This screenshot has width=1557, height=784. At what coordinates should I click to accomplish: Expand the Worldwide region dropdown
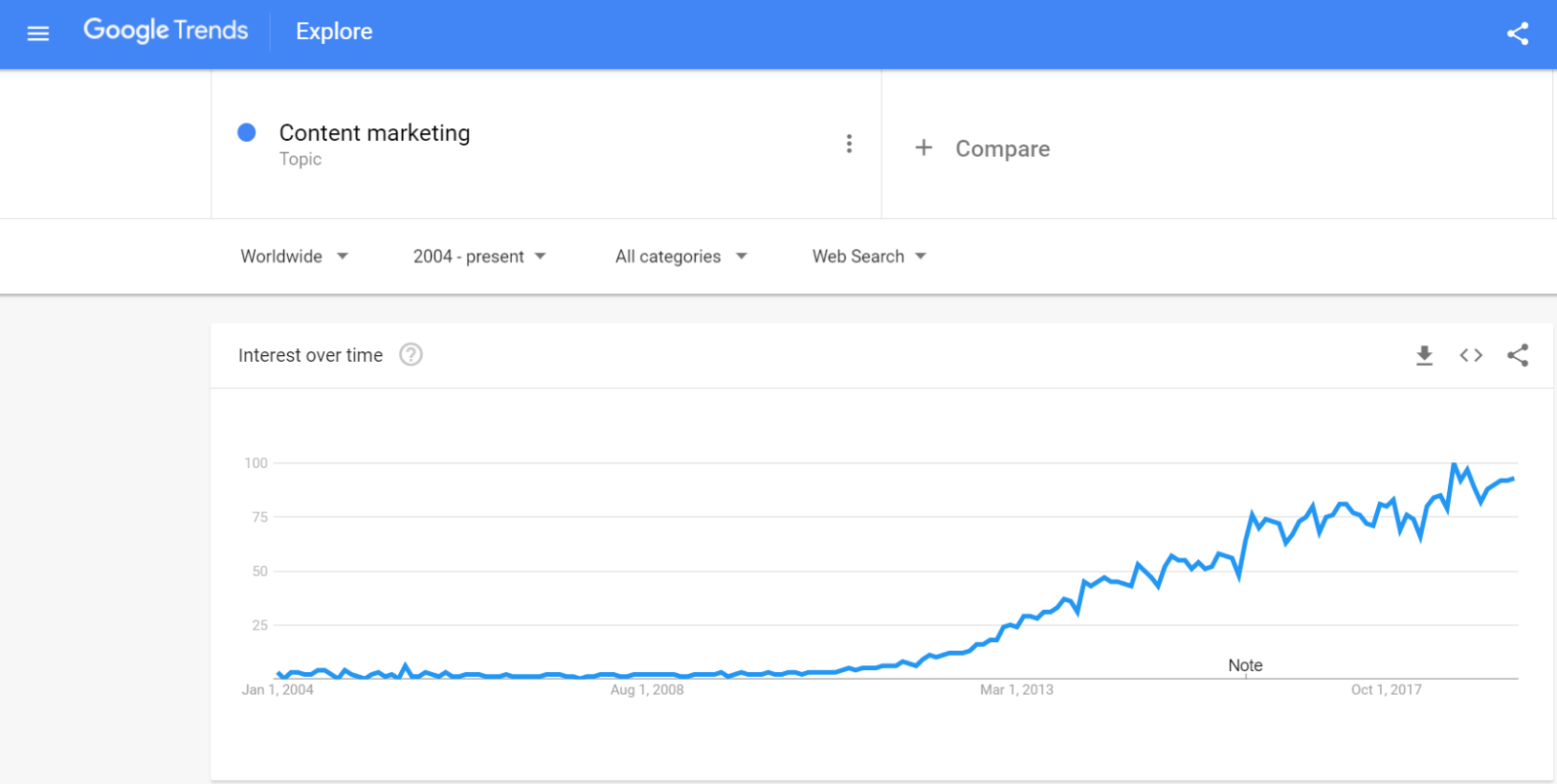(294, 256)
